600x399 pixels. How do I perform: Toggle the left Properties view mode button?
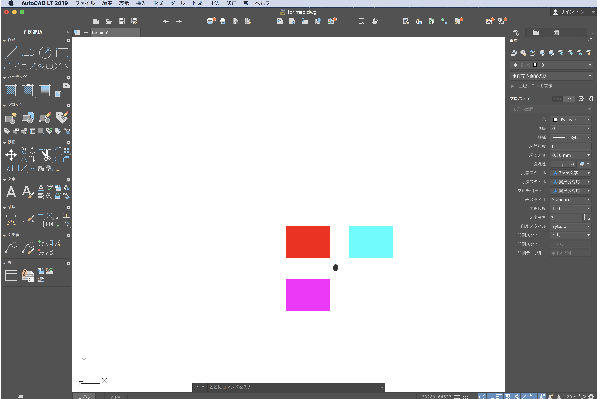(x=558, y=99)
